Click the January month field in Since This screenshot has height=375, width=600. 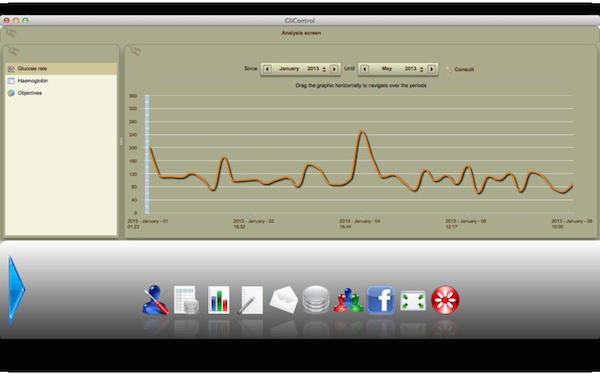click(289, 69)
